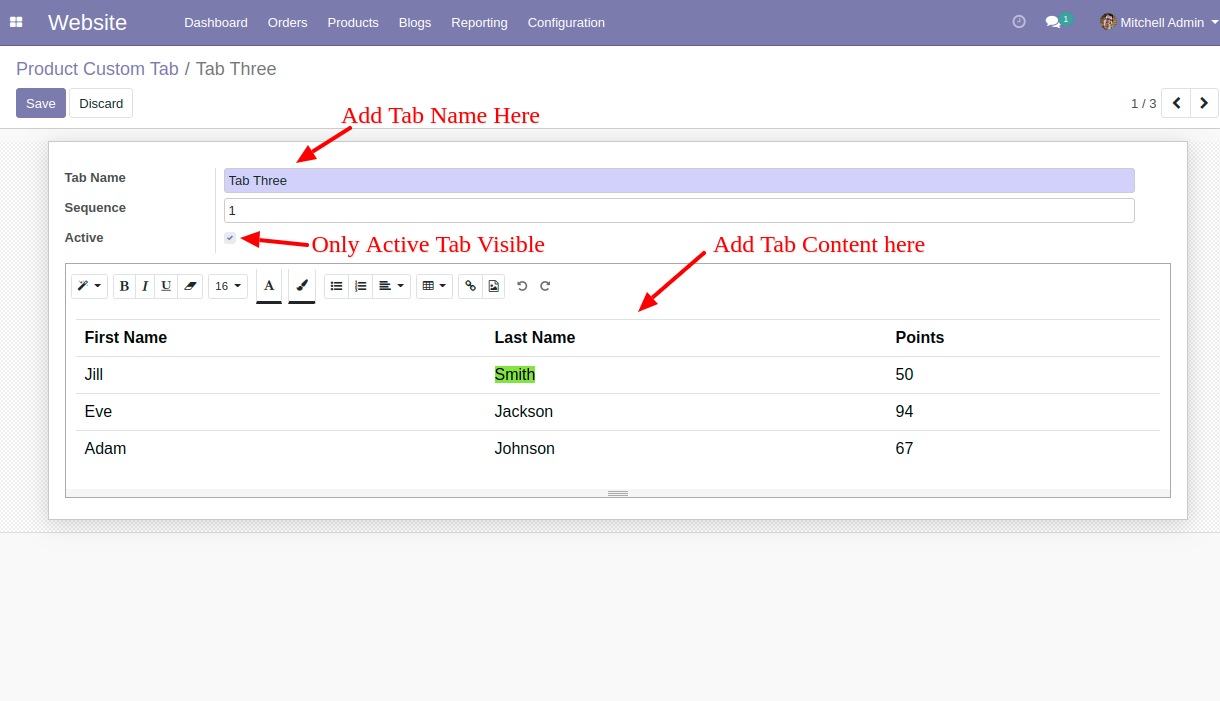Open the paragraph alignment dropdown
Image resolution: width=1220 pixels, height=701 pixels.
[392, 286]
